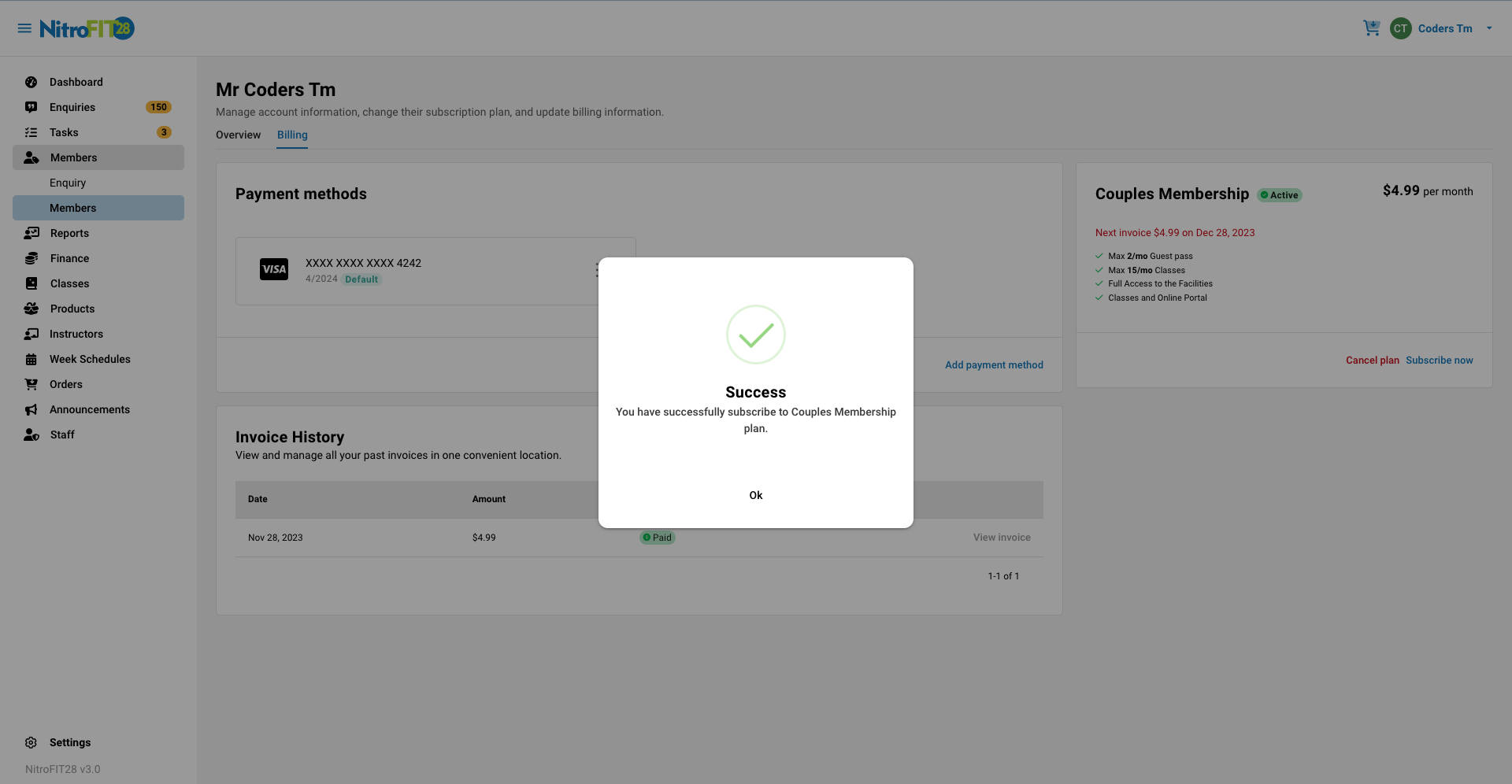Select the Enquiries icon showing 150 badge
1512x784 pixels.
31,107
